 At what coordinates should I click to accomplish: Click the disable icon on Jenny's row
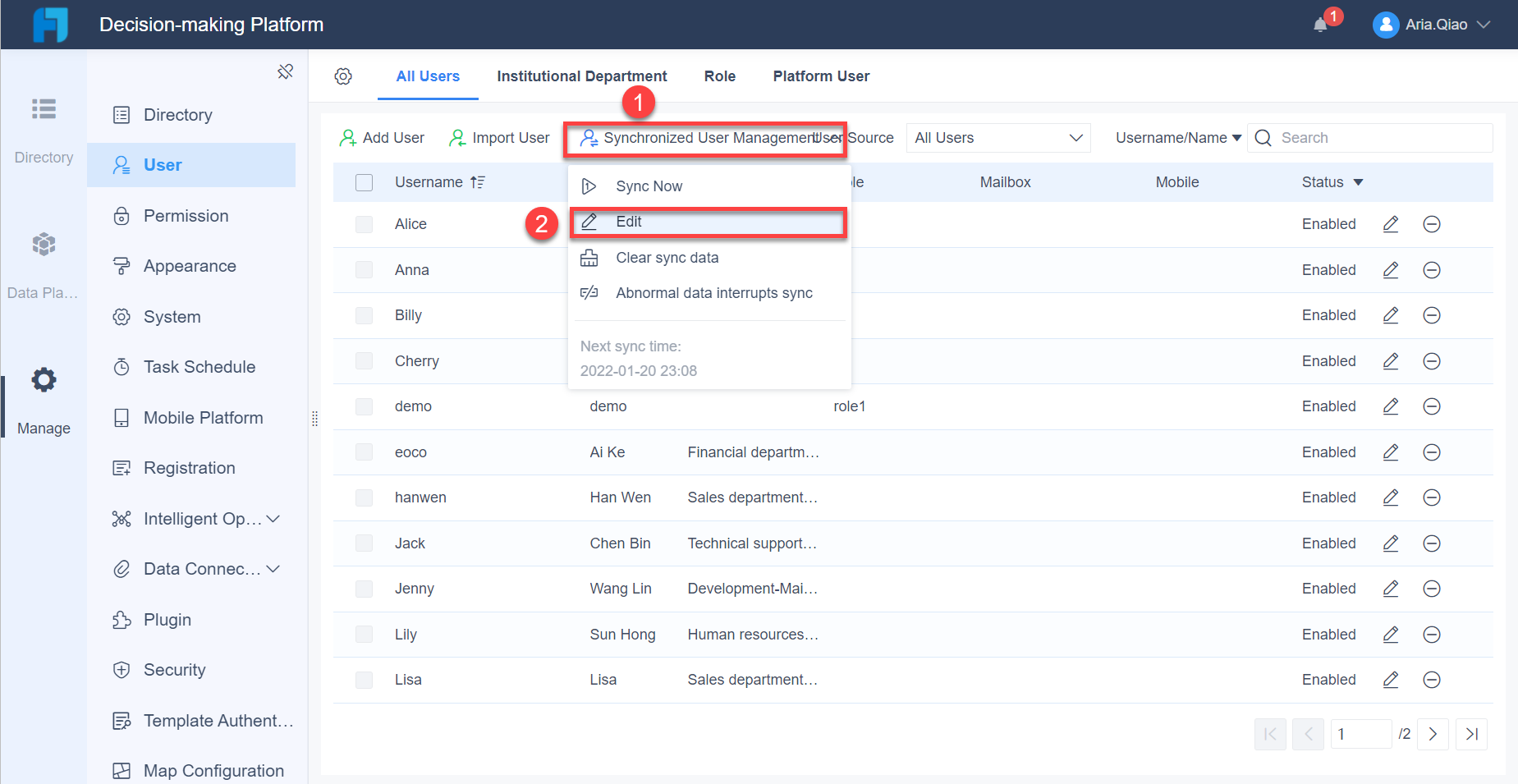(x=1432, y=589)
